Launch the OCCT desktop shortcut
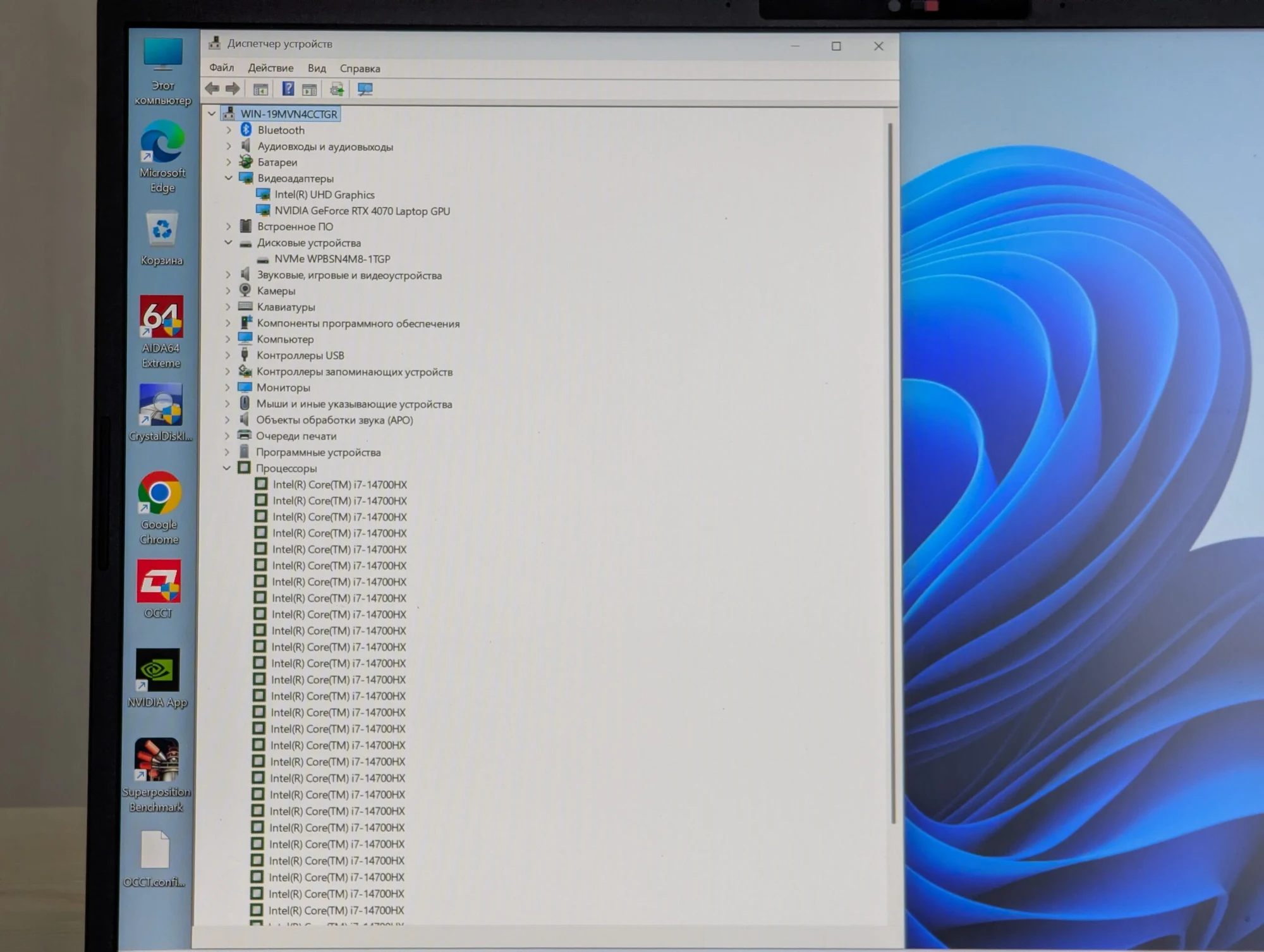 pyautogui.click(x=159, y=589)
